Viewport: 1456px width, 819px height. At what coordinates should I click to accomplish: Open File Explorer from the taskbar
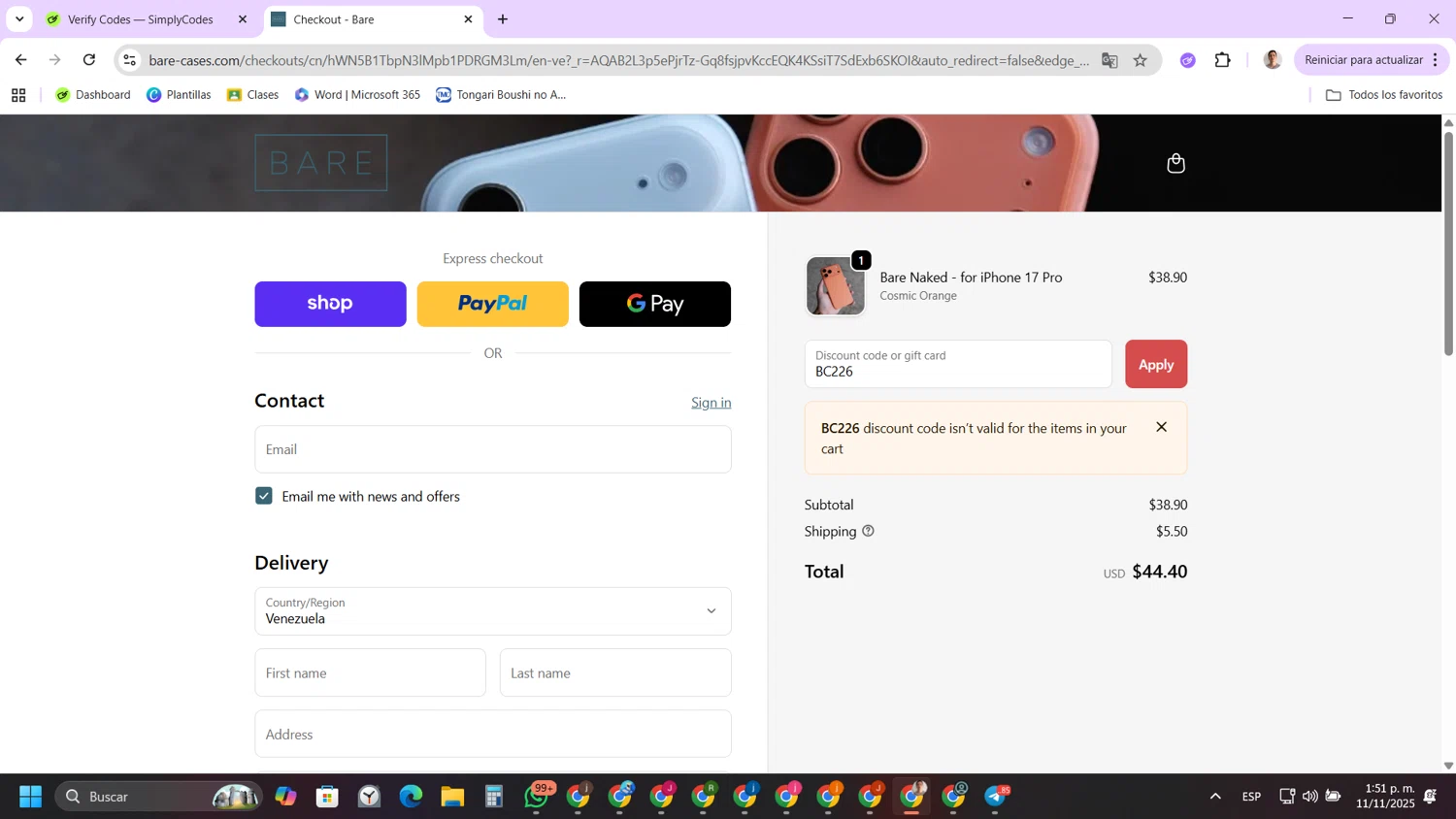[452, 797]
